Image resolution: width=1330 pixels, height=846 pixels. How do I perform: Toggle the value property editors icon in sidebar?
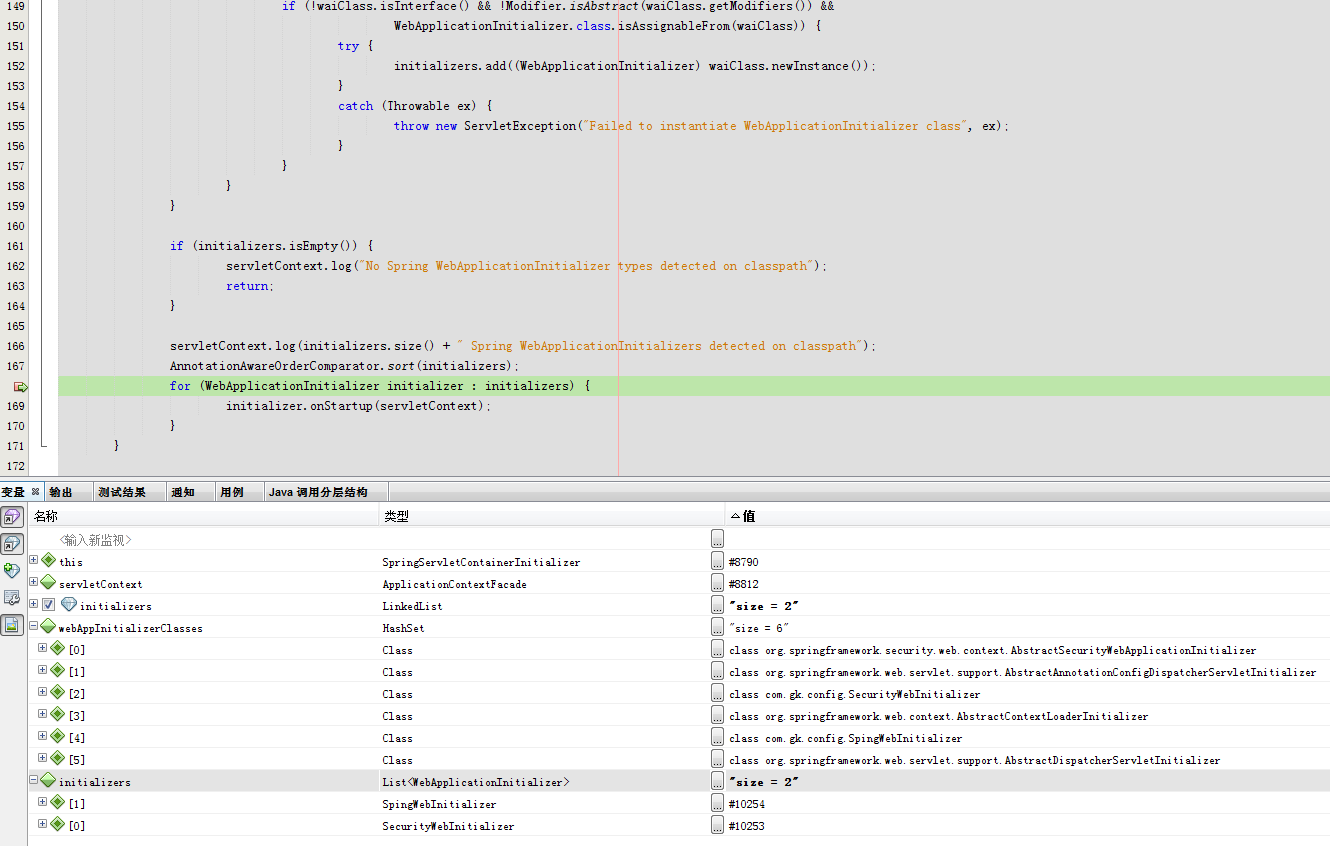coord(11,624)
